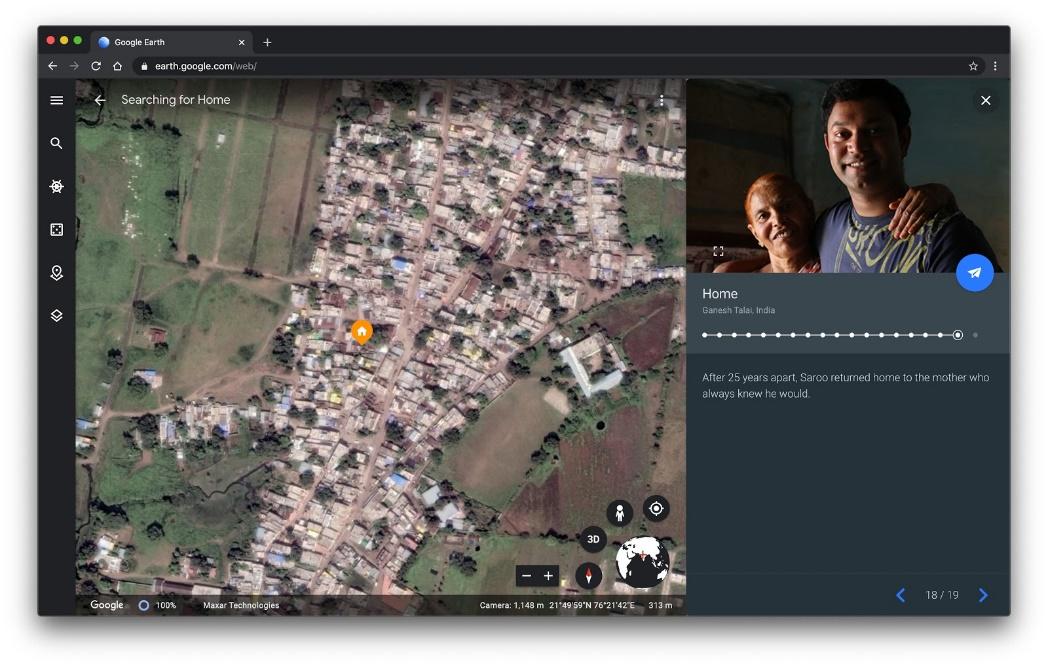Click the Home heading in the panel

click(720, 294)
